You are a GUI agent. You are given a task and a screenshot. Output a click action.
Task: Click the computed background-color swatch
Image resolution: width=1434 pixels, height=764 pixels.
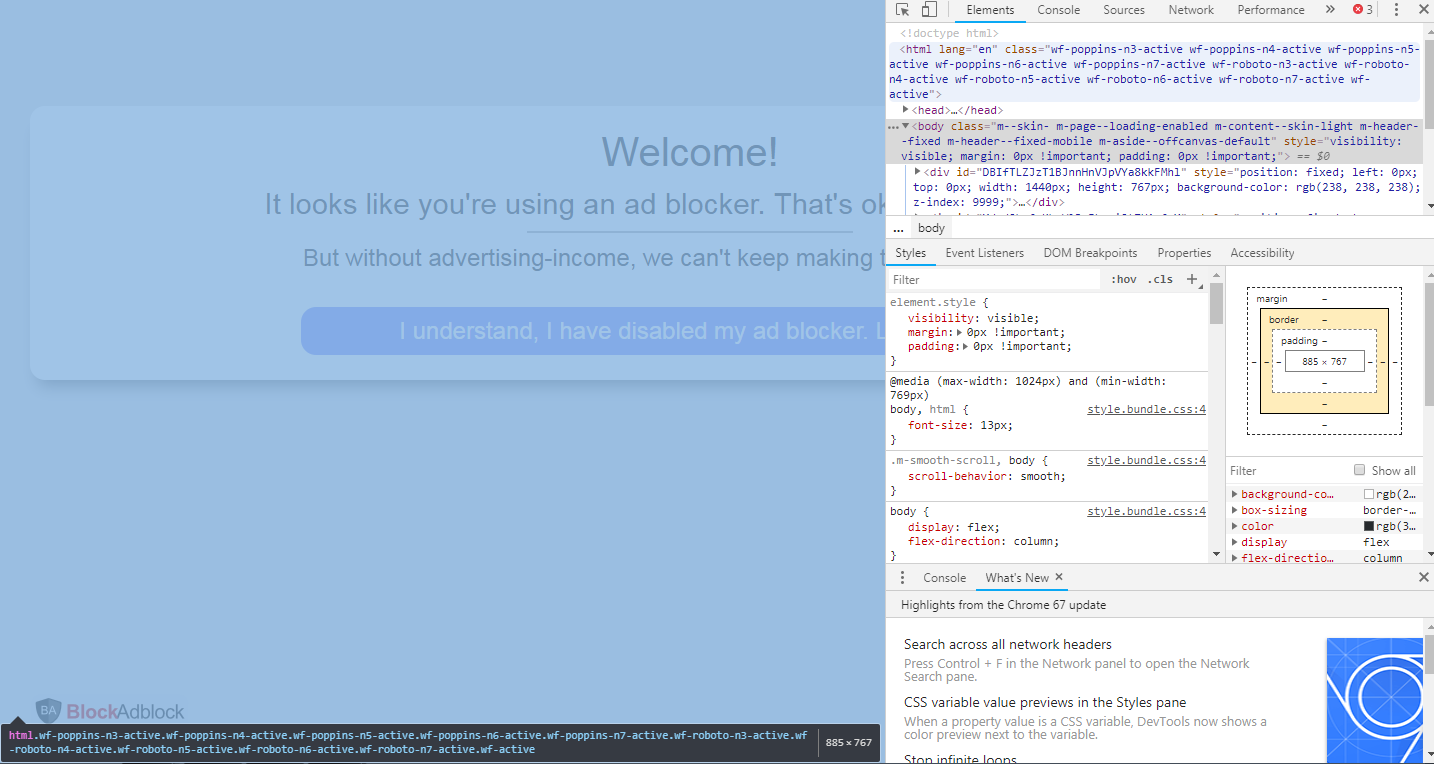click(1369, 494)
